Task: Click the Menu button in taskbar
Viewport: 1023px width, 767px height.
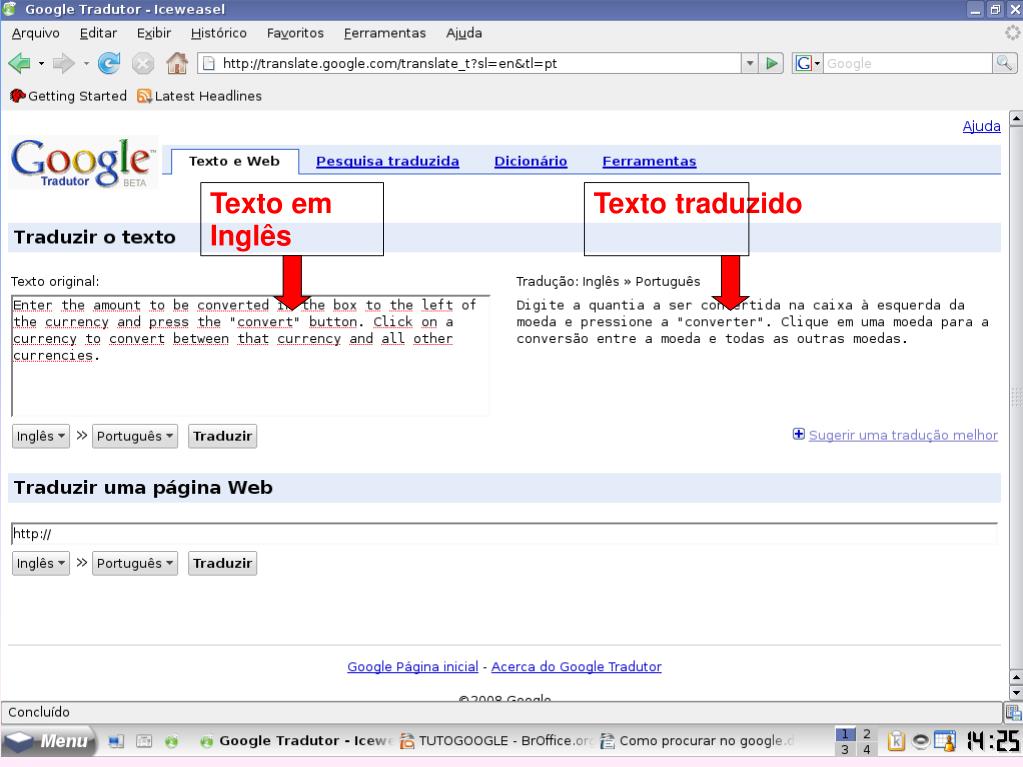Action: point(48,742)
